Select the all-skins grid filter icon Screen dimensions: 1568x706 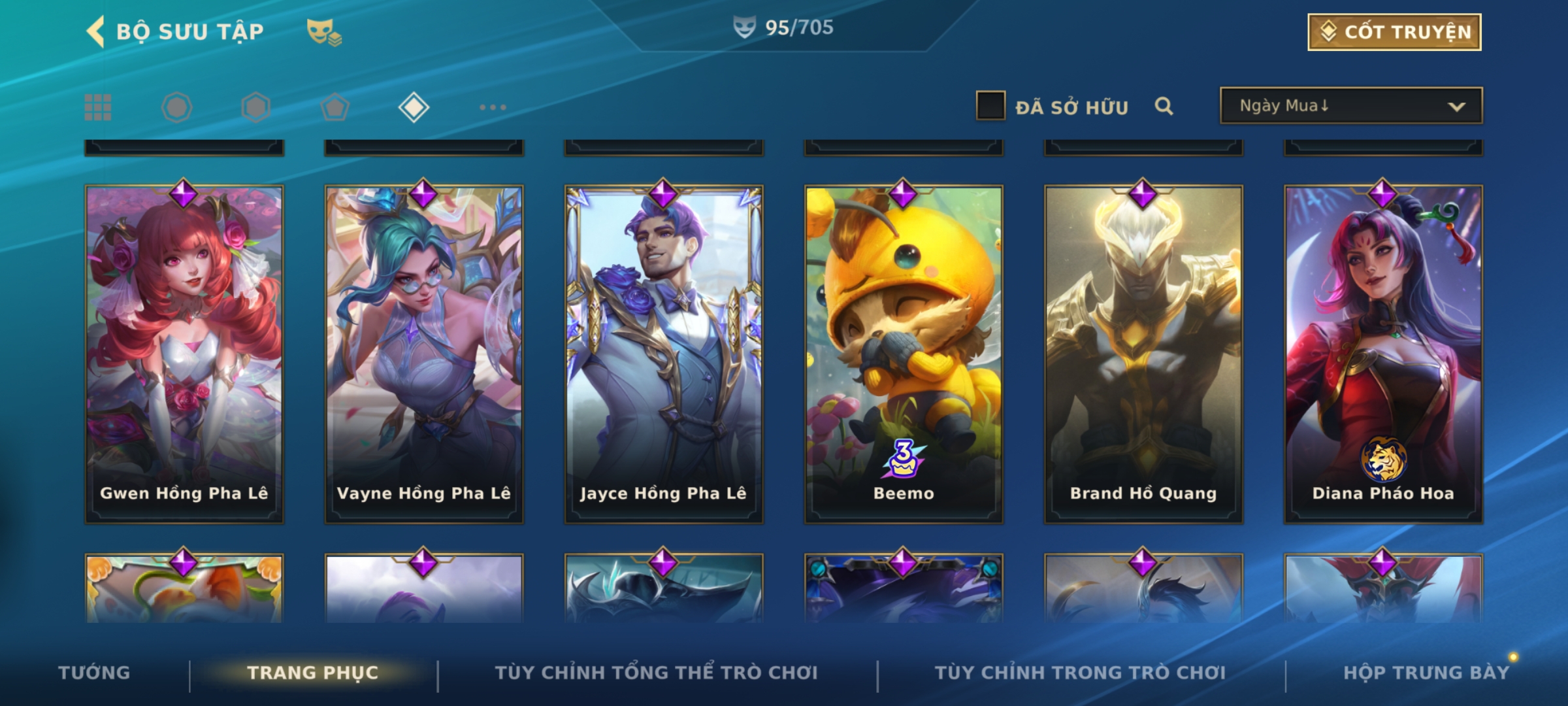tap(98, 107)
